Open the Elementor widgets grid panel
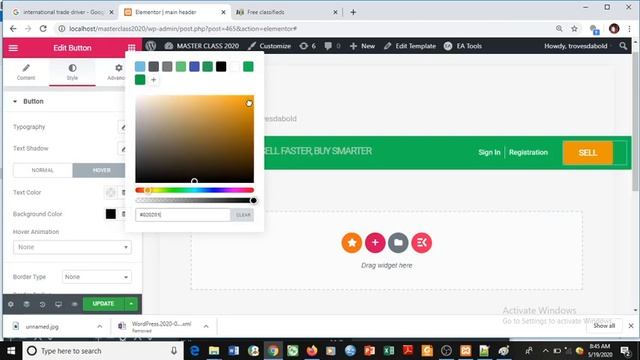 click(131, 48)
